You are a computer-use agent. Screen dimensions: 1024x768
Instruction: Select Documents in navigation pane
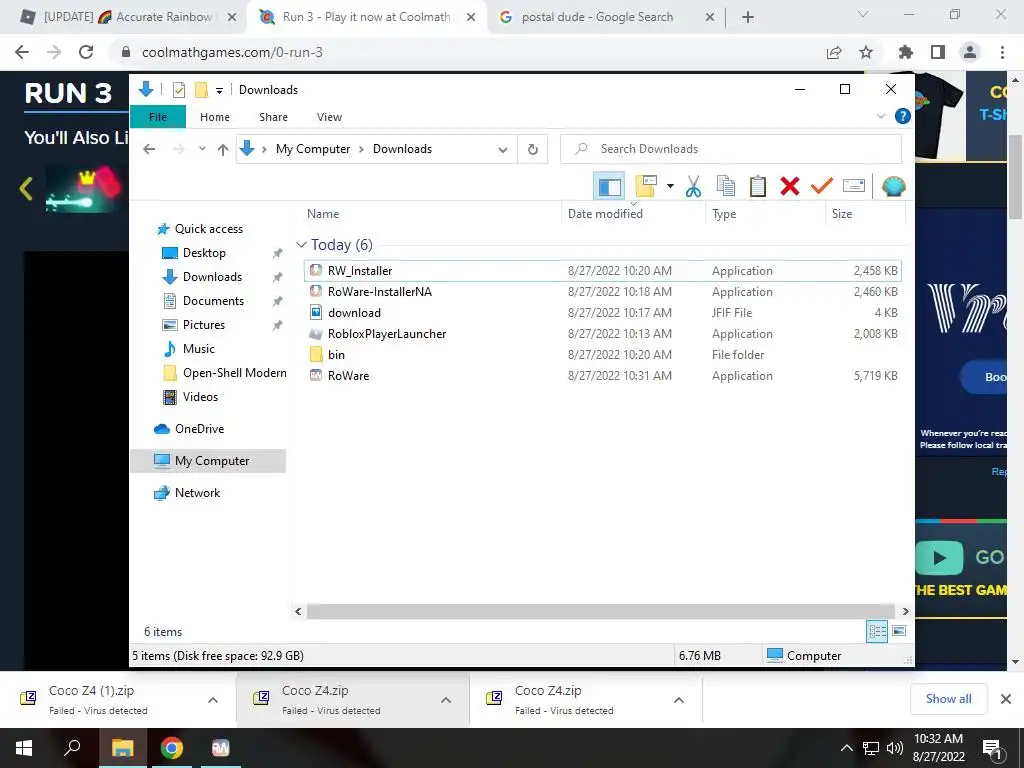tap(213, 300)
